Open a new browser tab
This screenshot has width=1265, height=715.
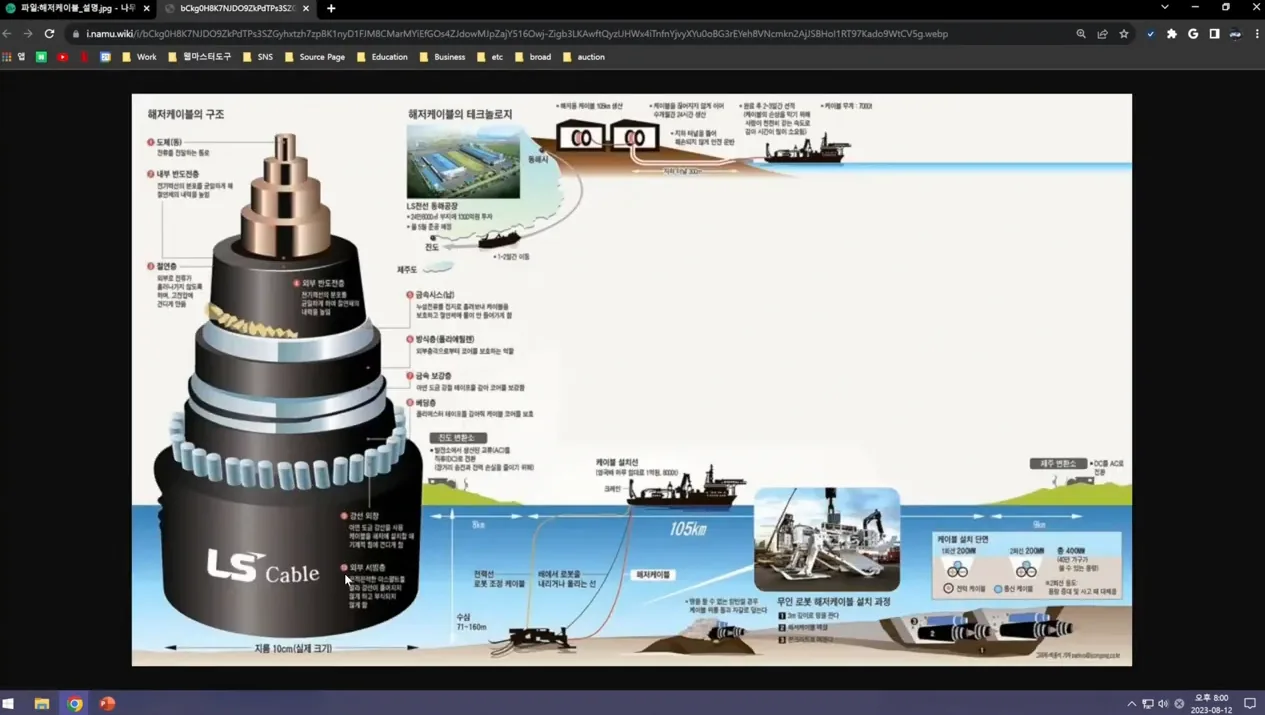(331, 8)
